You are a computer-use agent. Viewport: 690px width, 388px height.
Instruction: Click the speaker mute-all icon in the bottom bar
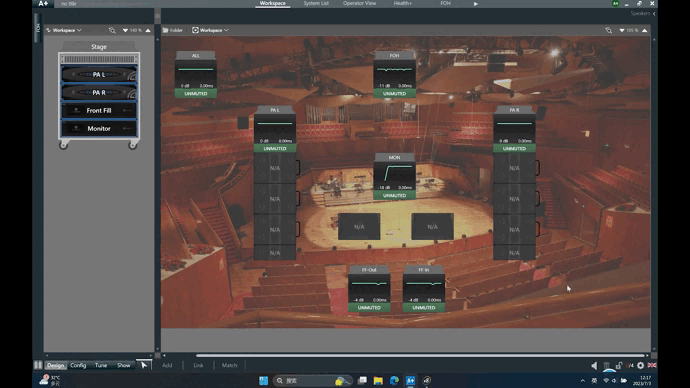click(x=595, y=365)
